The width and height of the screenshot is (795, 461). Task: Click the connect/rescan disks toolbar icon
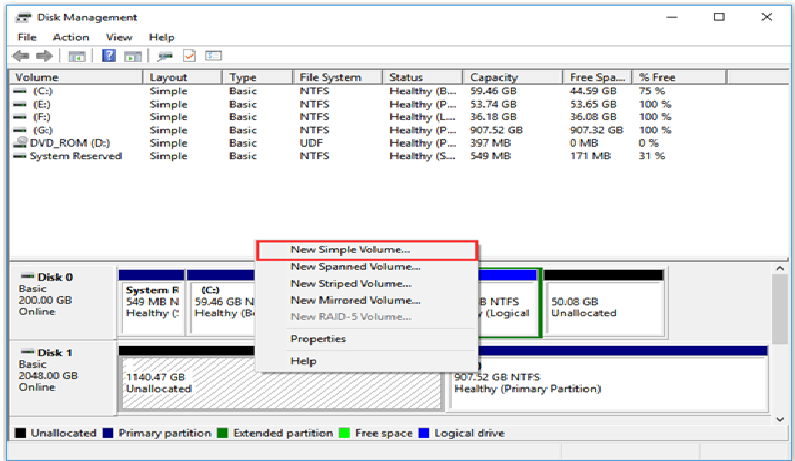point(165,56)
